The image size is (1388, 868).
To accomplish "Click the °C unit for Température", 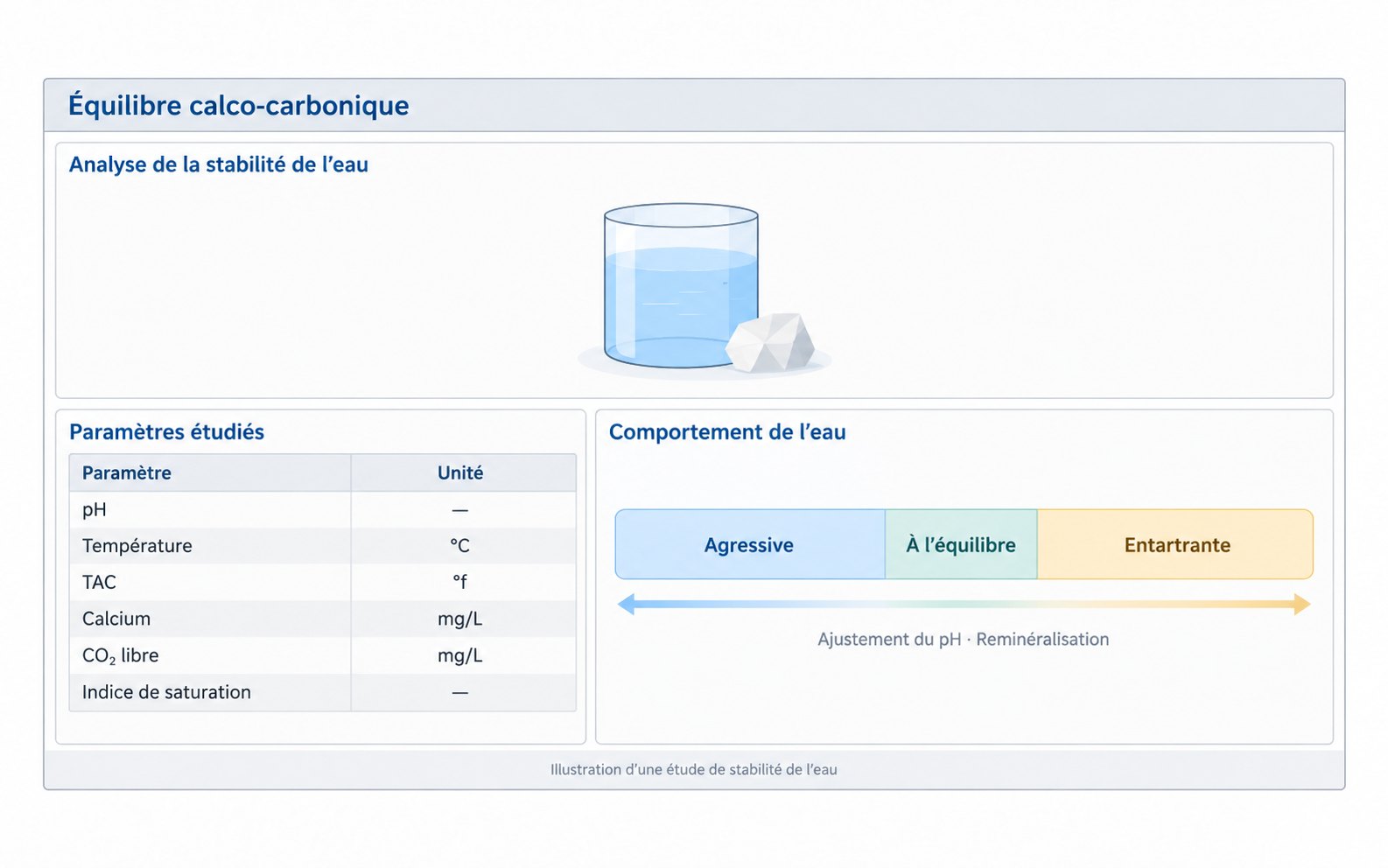I will 460,546.
